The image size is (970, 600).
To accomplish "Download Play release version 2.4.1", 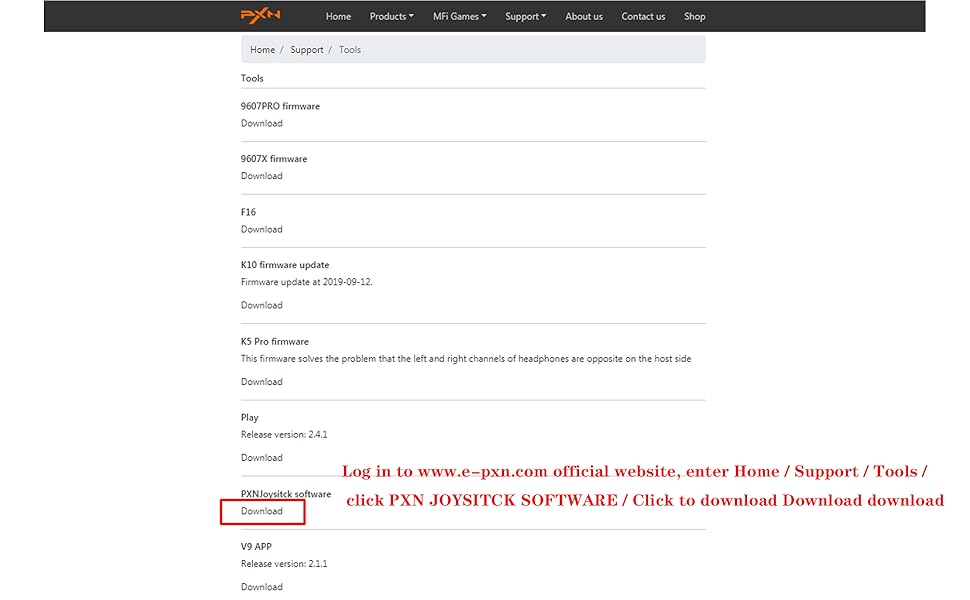I will [x=261, y=458].
